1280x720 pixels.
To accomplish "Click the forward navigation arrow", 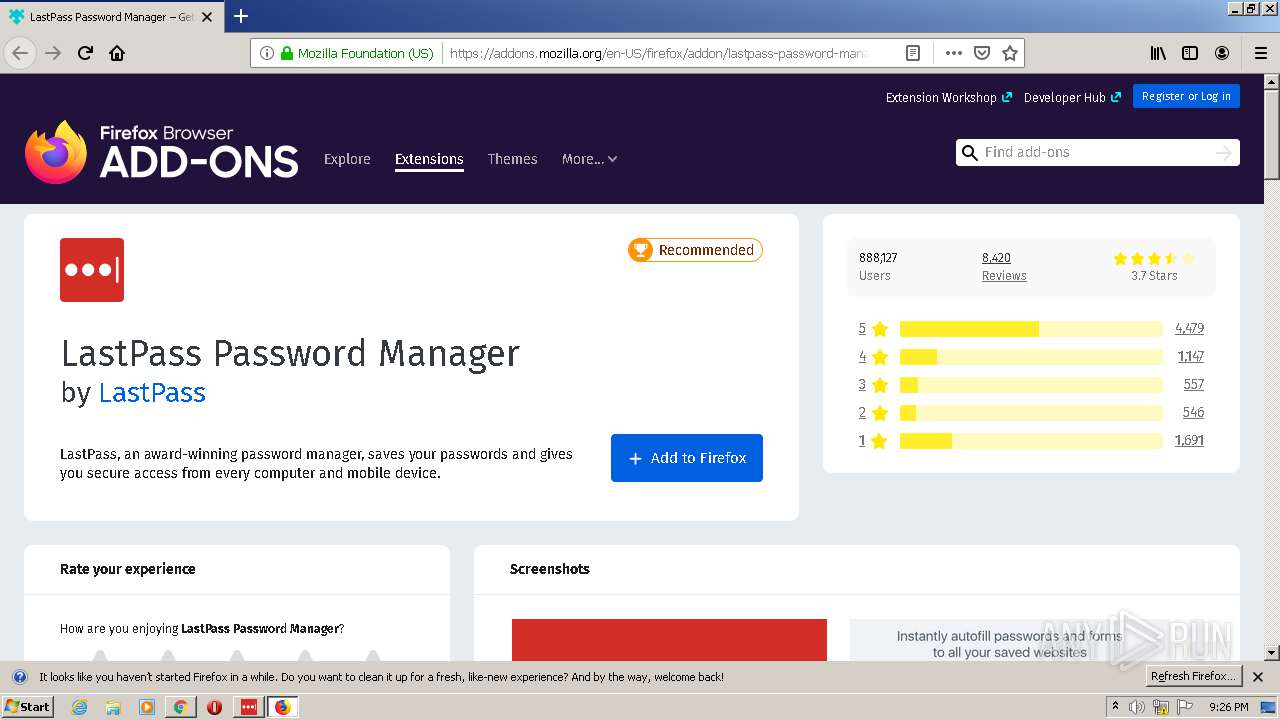I will point(53,53).
